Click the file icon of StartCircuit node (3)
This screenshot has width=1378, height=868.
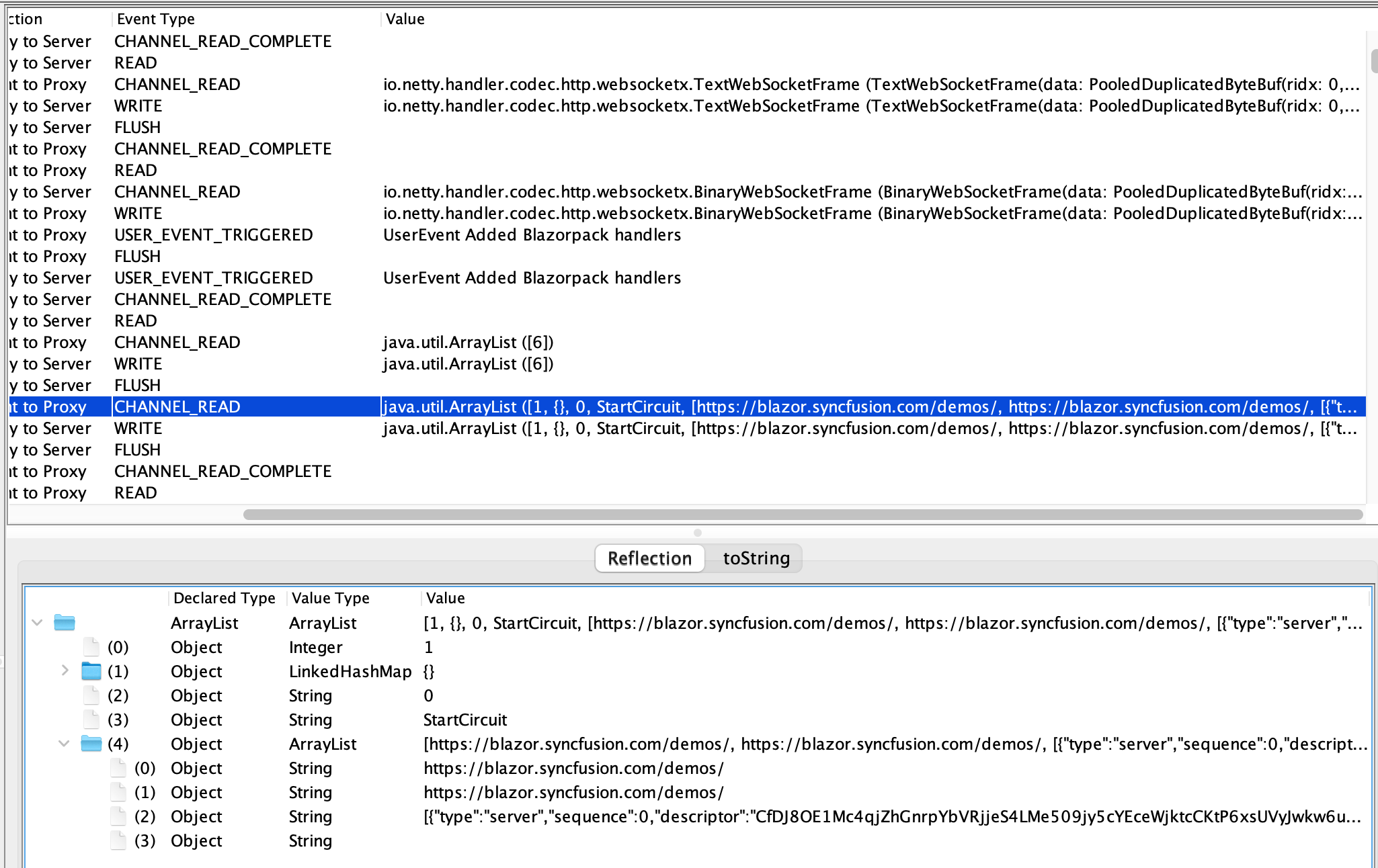[91, 720]
